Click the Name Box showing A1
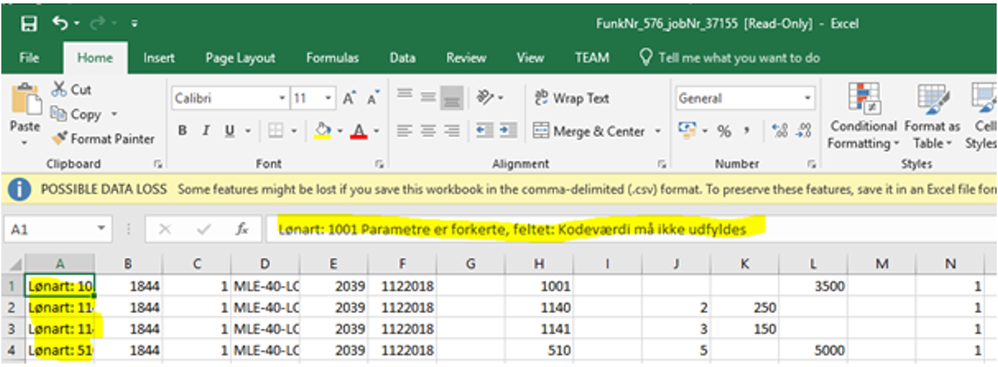This screenshot has height=367, width=998. 59,230
